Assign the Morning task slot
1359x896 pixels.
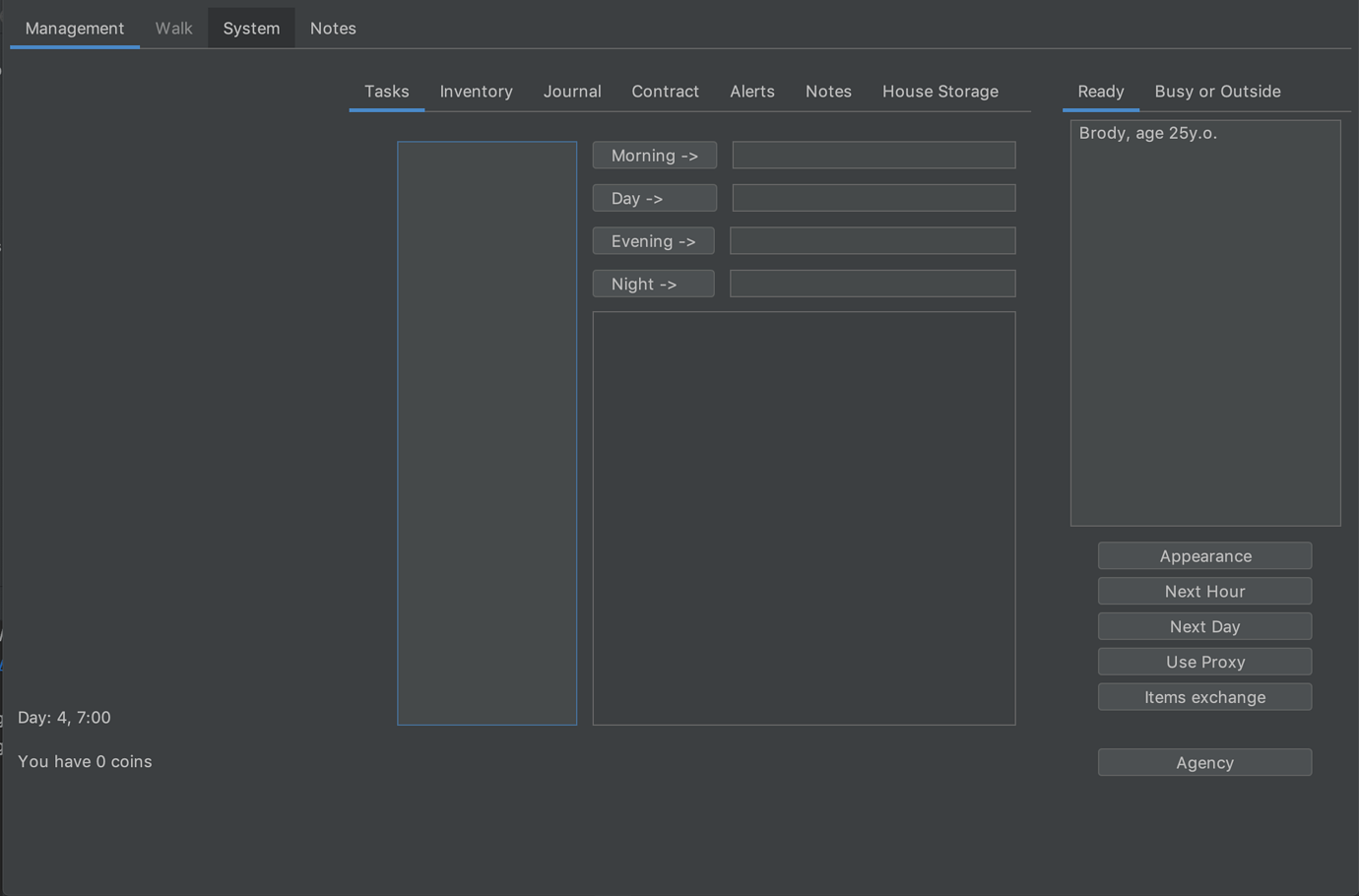coord(654,155)
